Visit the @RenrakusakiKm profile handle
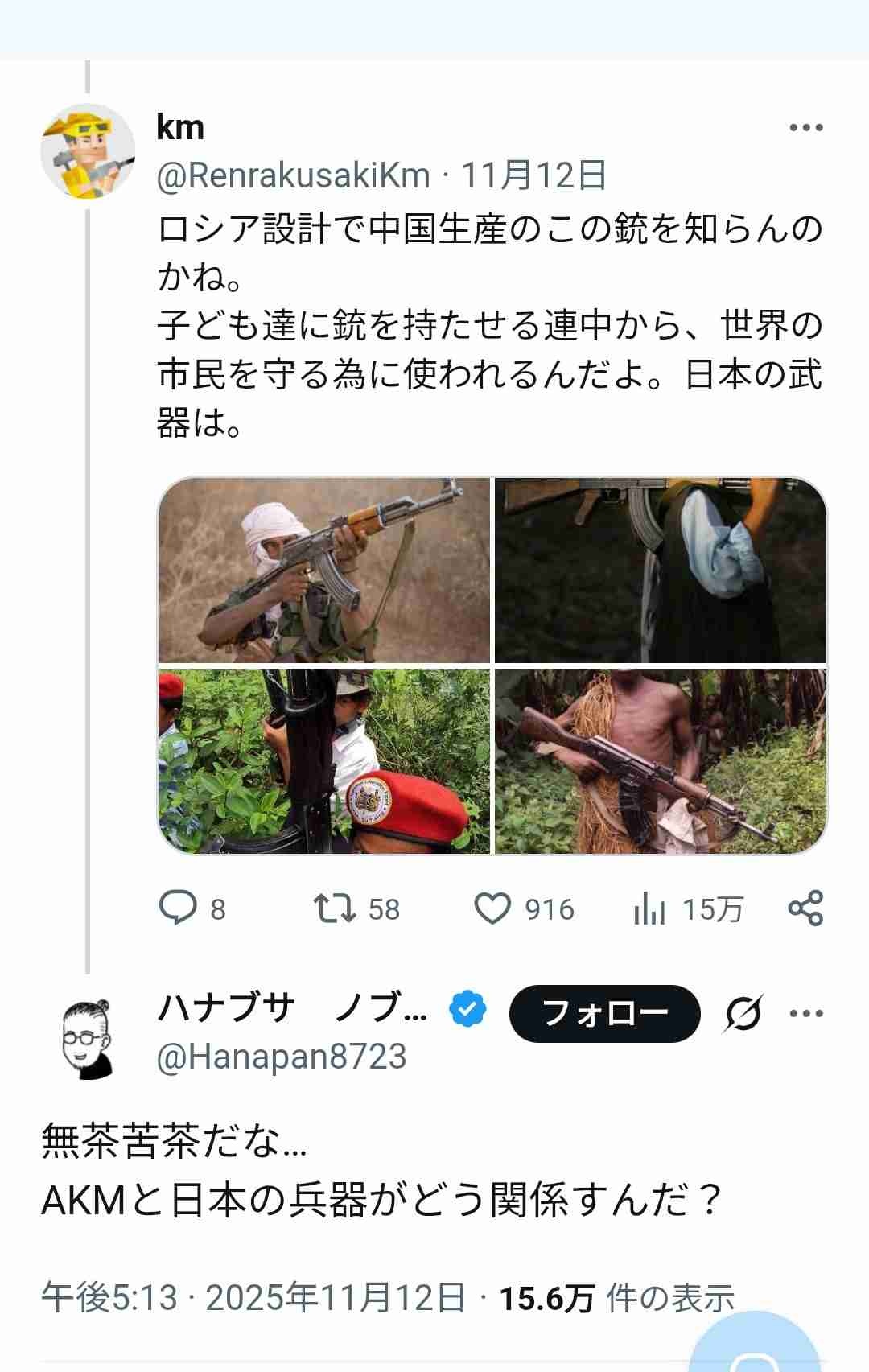 point(293,175)
